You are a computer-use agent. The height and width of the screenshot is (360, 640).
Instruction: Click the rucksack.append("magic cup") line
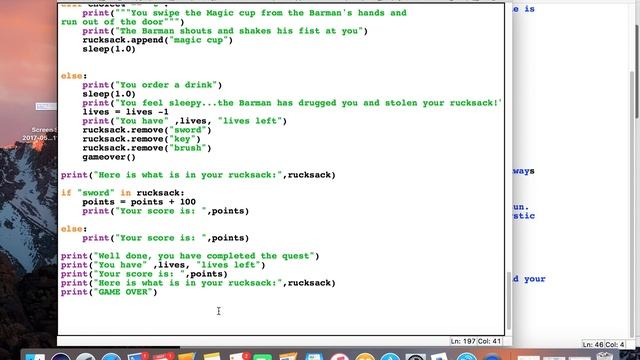[x=158, y=40]
